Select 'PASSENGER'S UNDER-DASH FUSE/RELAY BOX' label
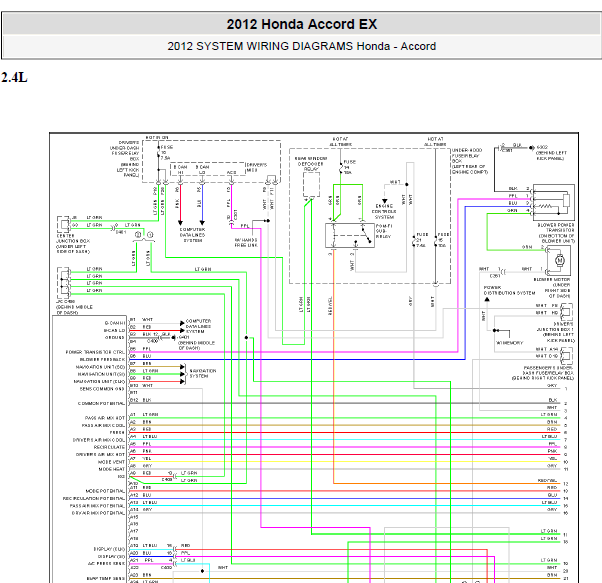This screenshot has width=602, height=583. point(549,370)
